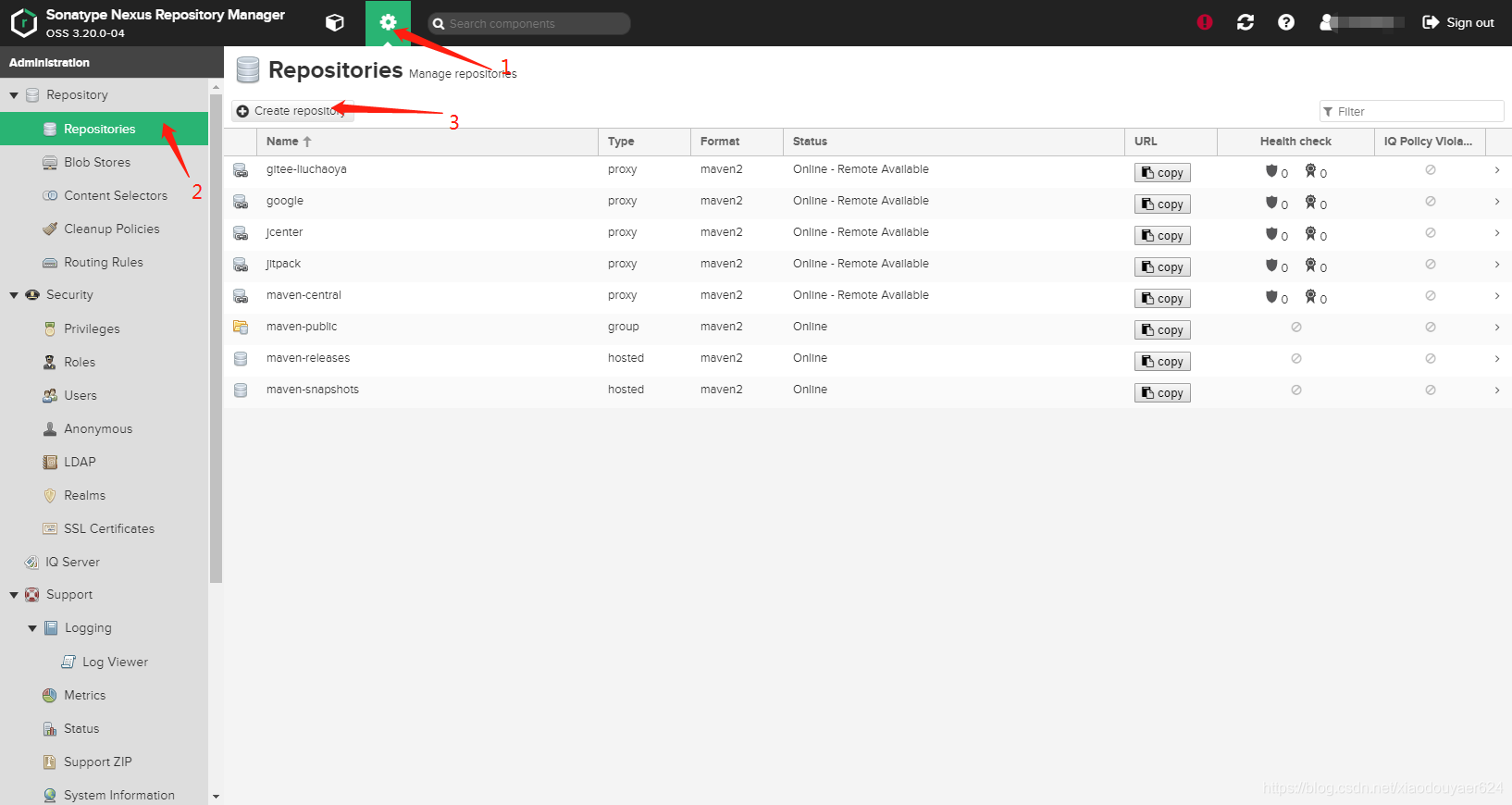Click the maven-snapshots repository icon
The image size is (1512, 805).
tap(241, 390)
